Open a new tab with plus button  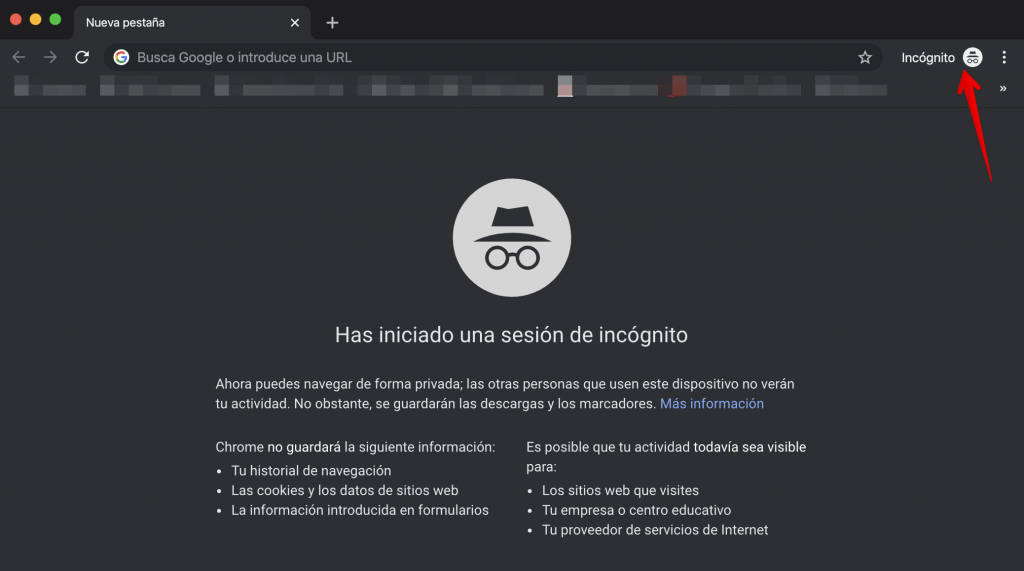coord(332,23)
